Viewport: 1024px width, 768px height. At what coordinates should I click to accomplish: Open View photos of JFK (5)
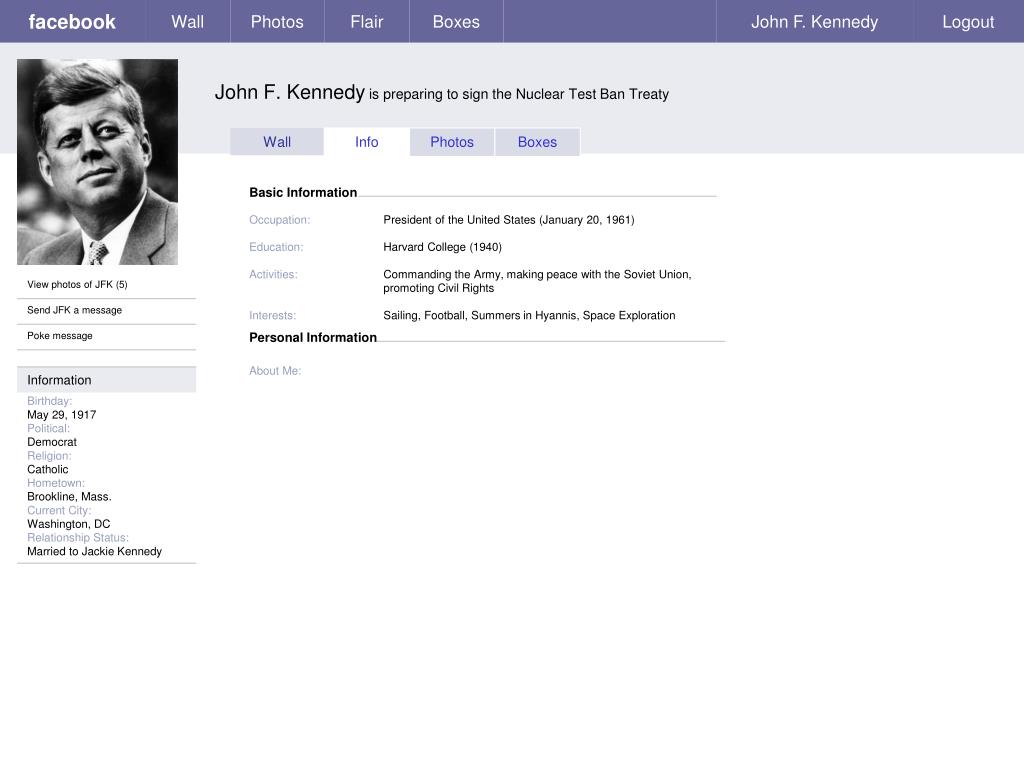(77, 284)
